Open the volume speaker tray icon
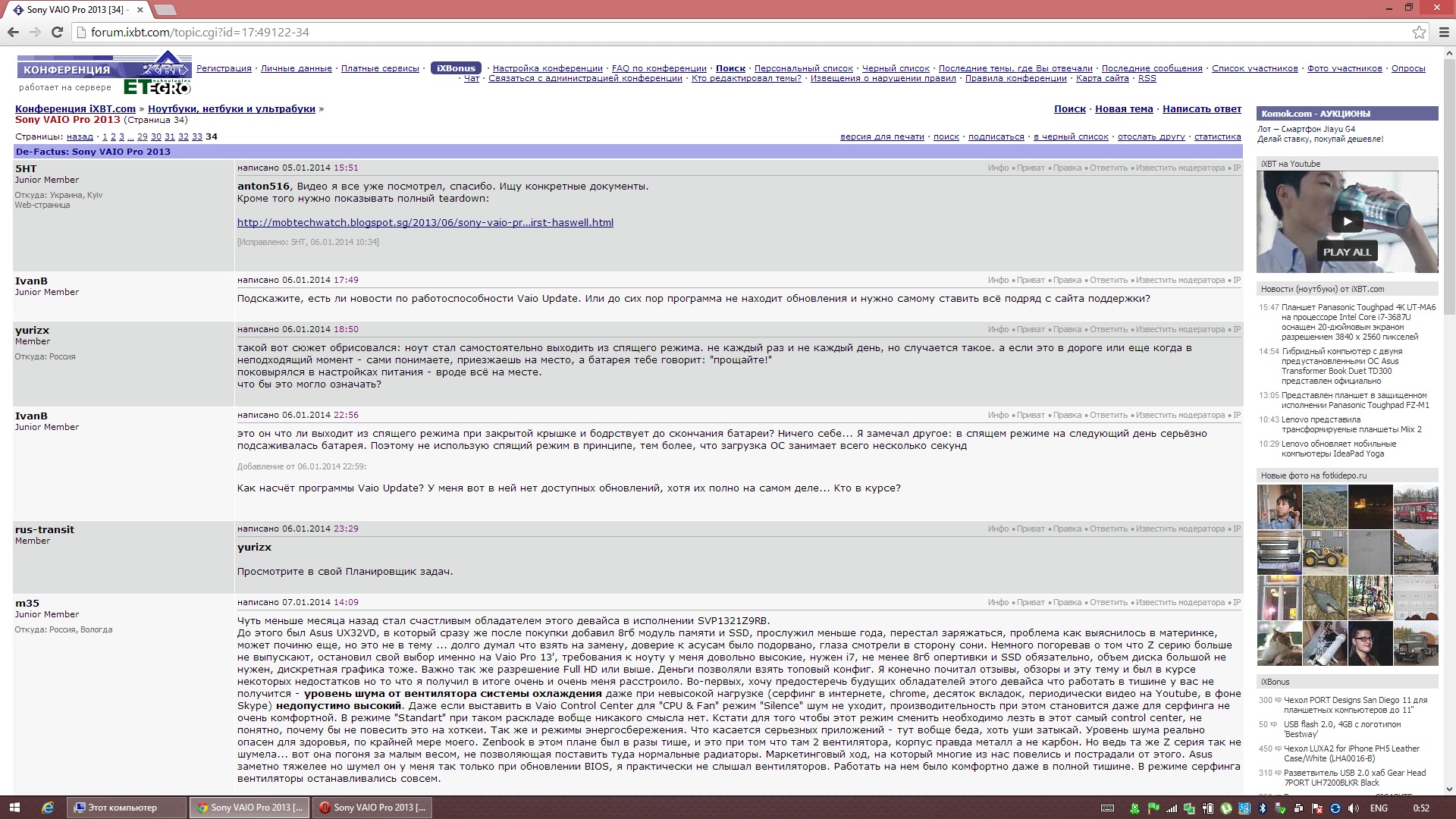 point(1354,808)
